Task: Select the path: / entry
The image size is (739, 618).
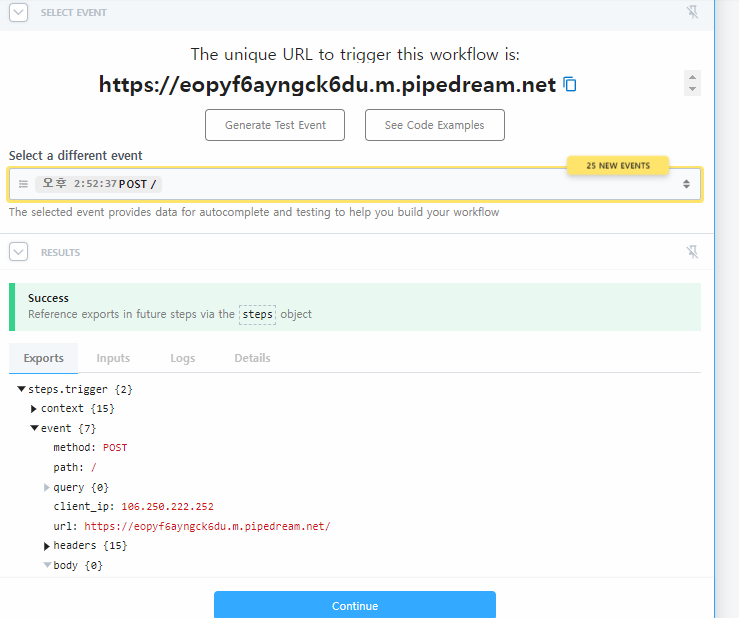Action: click(x=75, y=467)
